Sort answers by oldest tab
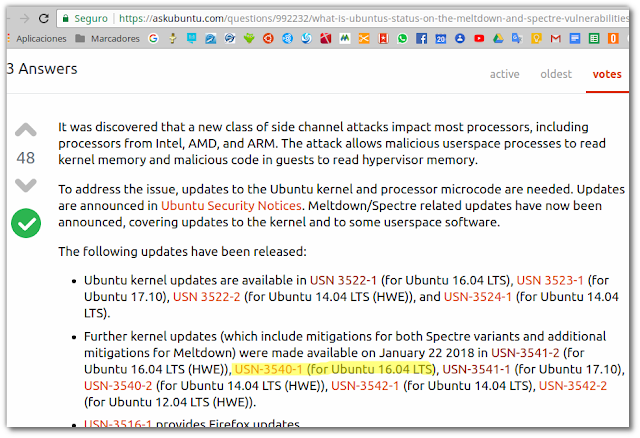 (556, 74)
